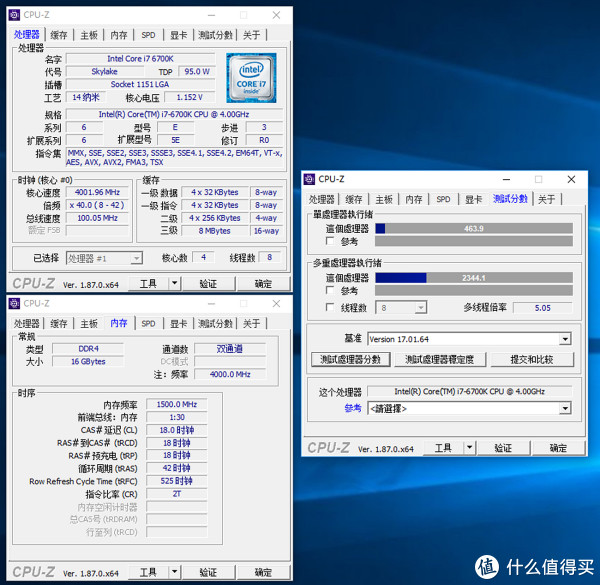Click the CAS# 延迟 value 18.0 时钟
600x585 pixels.
pyautogui.click(x=177, y=430)
